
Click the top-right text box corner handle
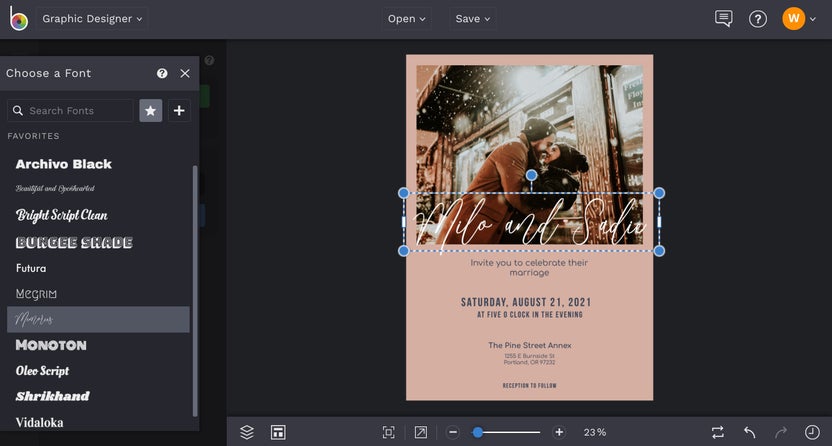659,193
